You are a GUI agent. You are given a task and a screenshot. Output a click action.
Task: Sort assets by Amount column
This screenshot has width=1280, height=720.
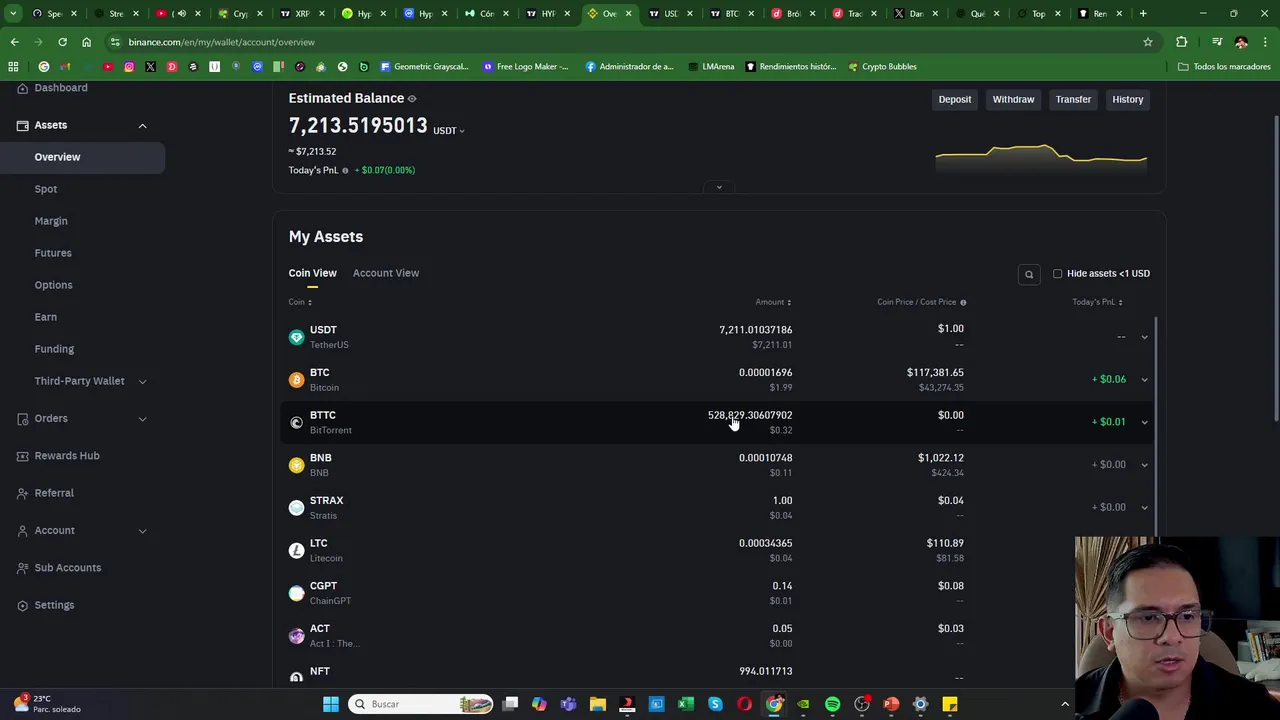pos(773,302)
